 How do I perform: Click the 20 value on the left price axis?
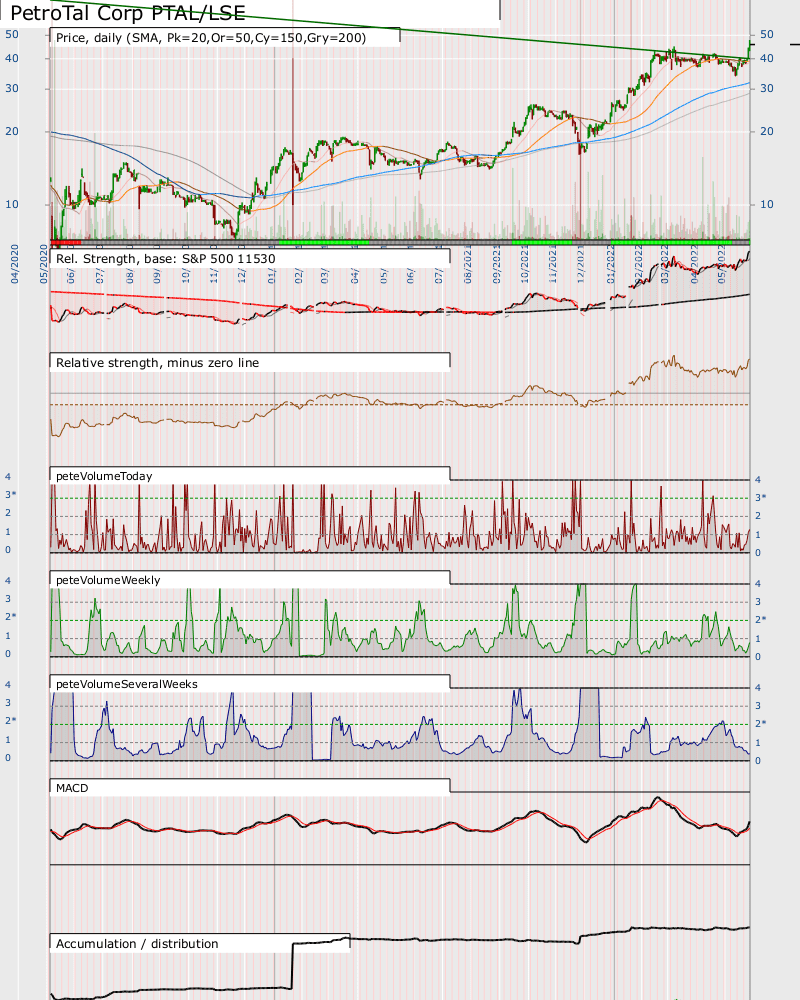[11, 131]
